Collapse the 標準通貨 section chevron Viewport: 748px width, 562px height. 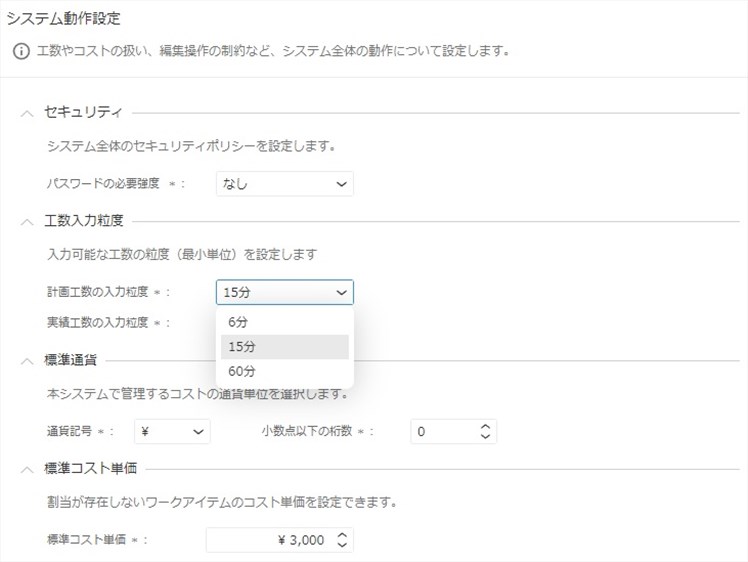point(27,360)
